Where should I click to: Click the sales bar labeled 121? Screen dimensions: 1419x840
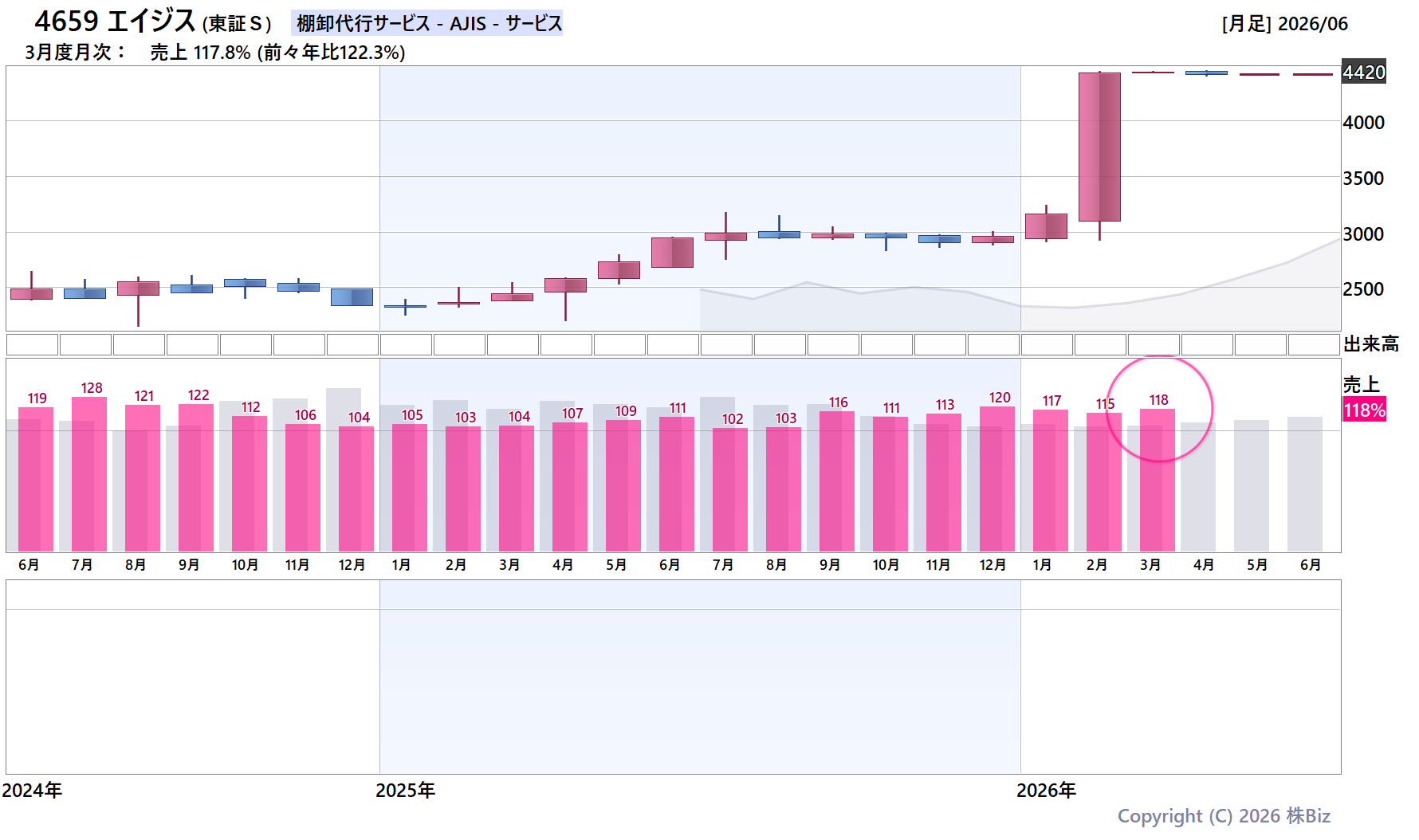point(143,478)
